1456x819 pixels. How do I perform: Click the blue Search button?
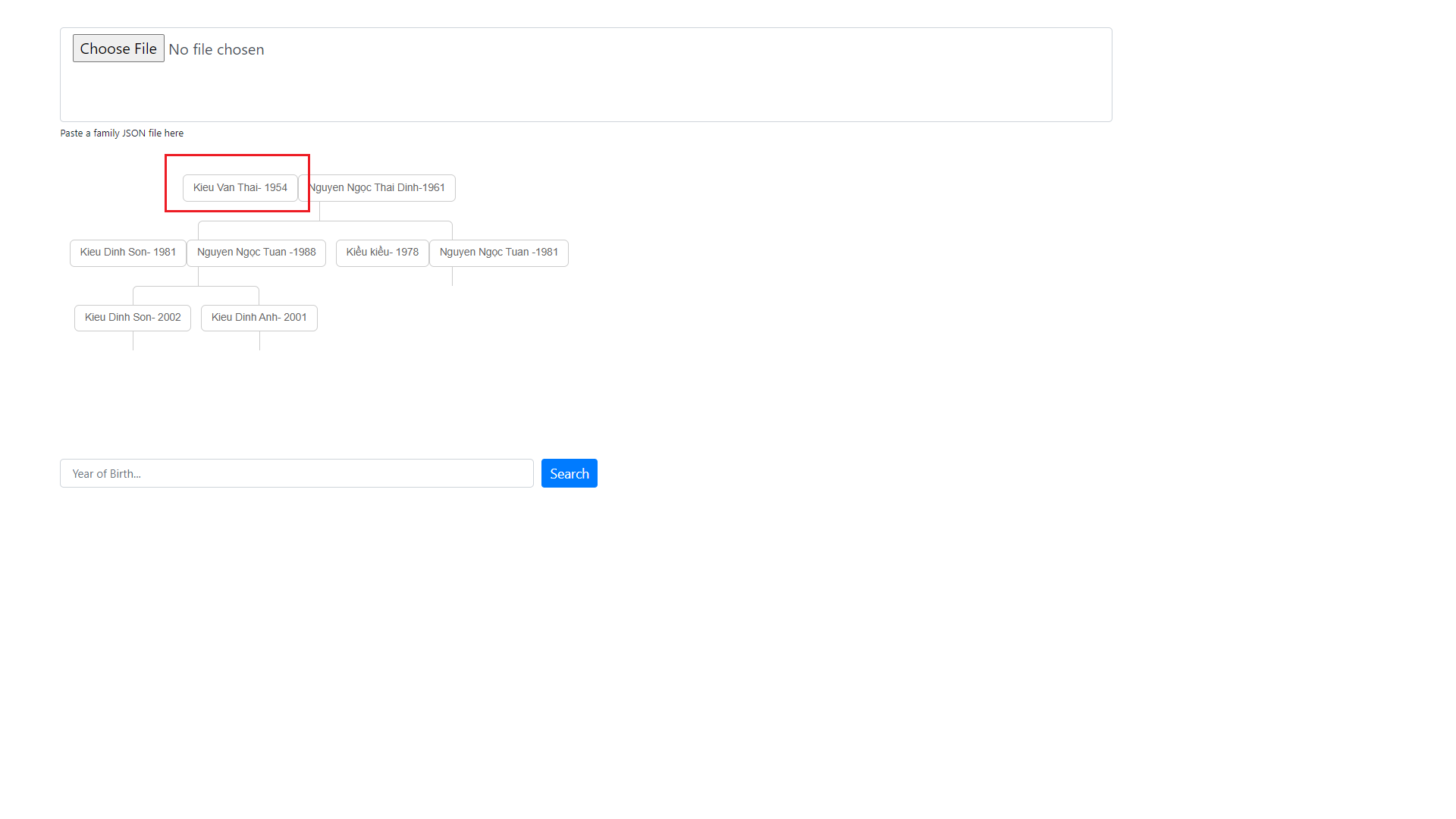[x=569, y=472]
